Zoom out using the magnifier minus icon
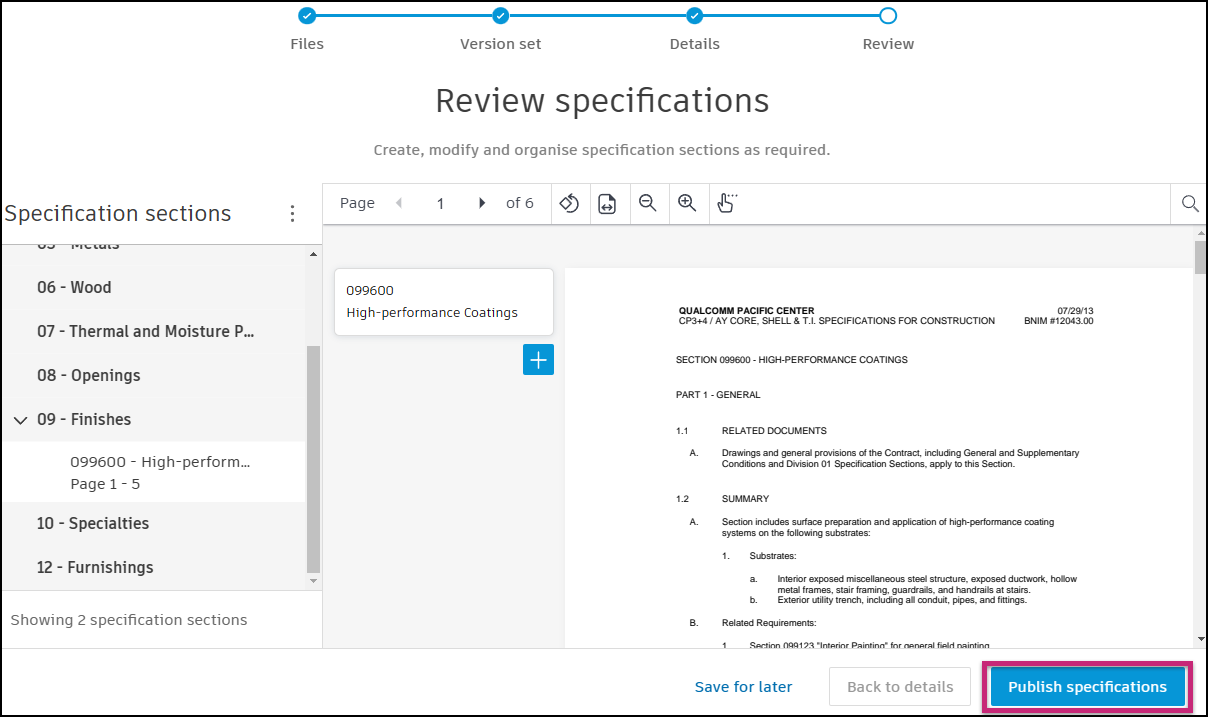 647,203
